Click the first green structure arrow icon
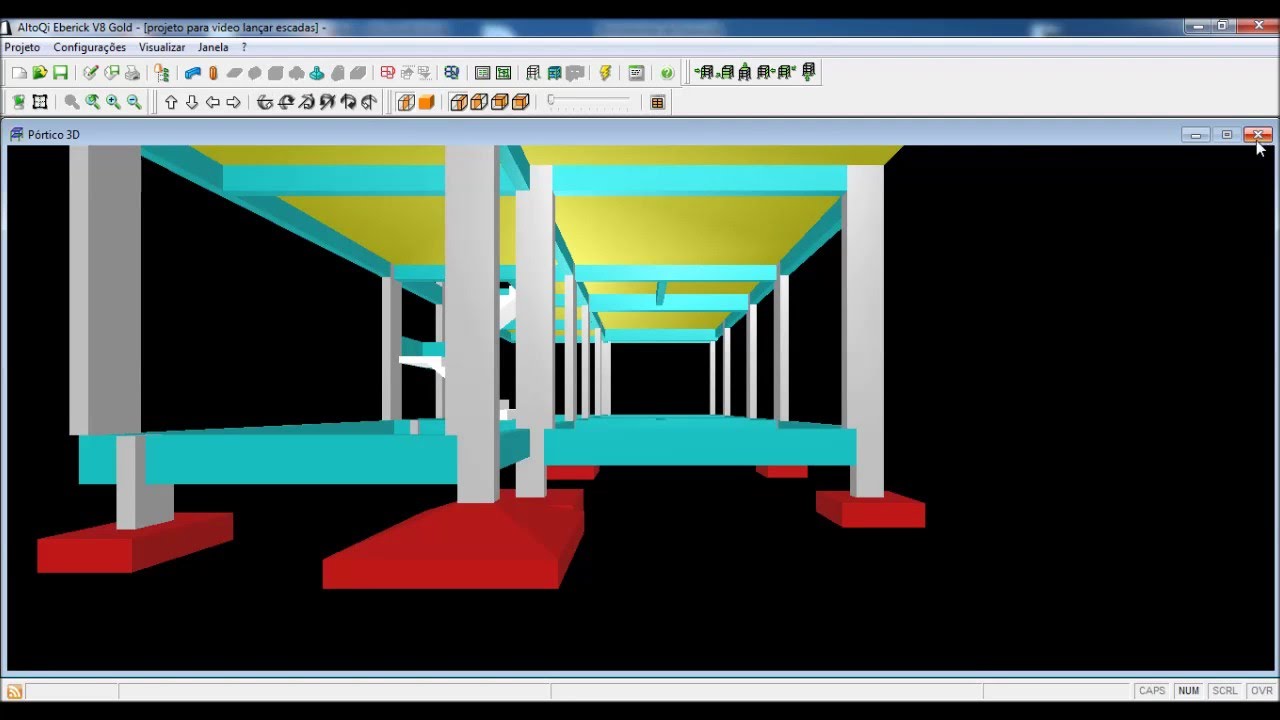Image resolution: width=1280 pixels, height=720 pixels. pos(705,72)
